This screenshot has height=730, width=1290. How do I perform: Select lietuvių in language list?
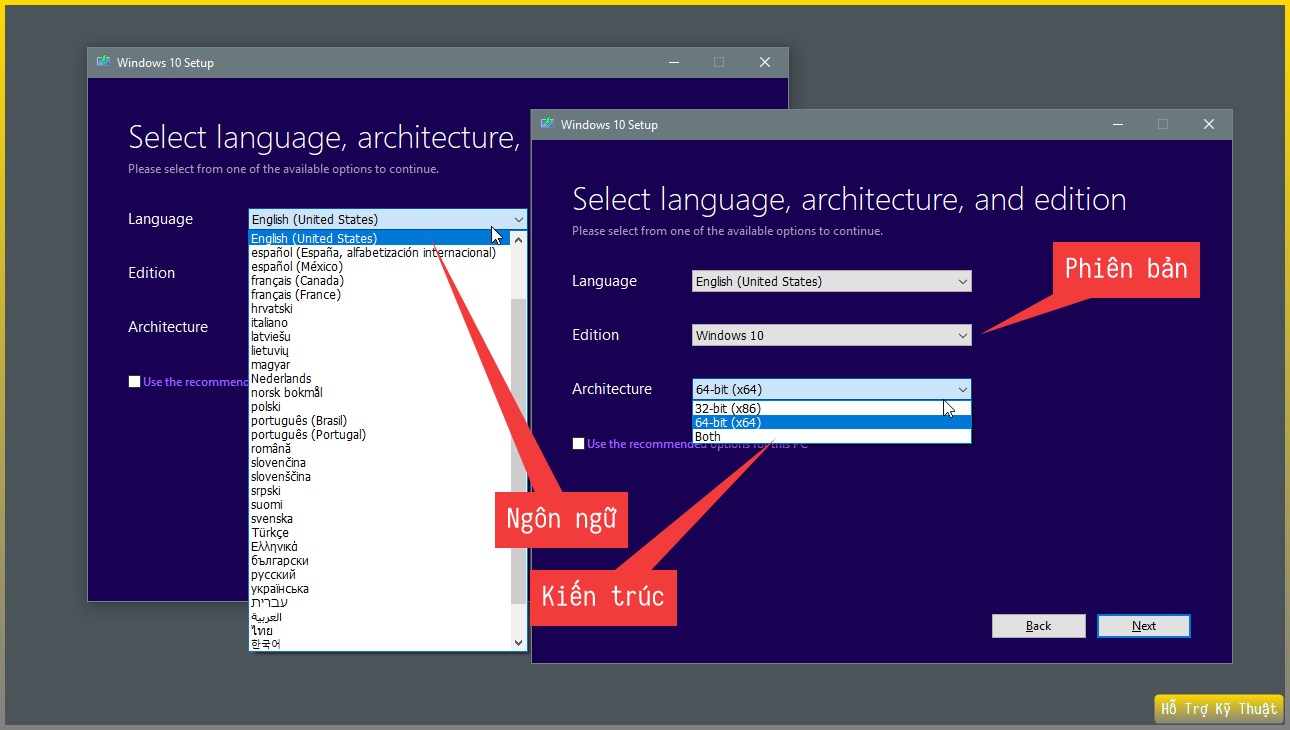[379, 350]
